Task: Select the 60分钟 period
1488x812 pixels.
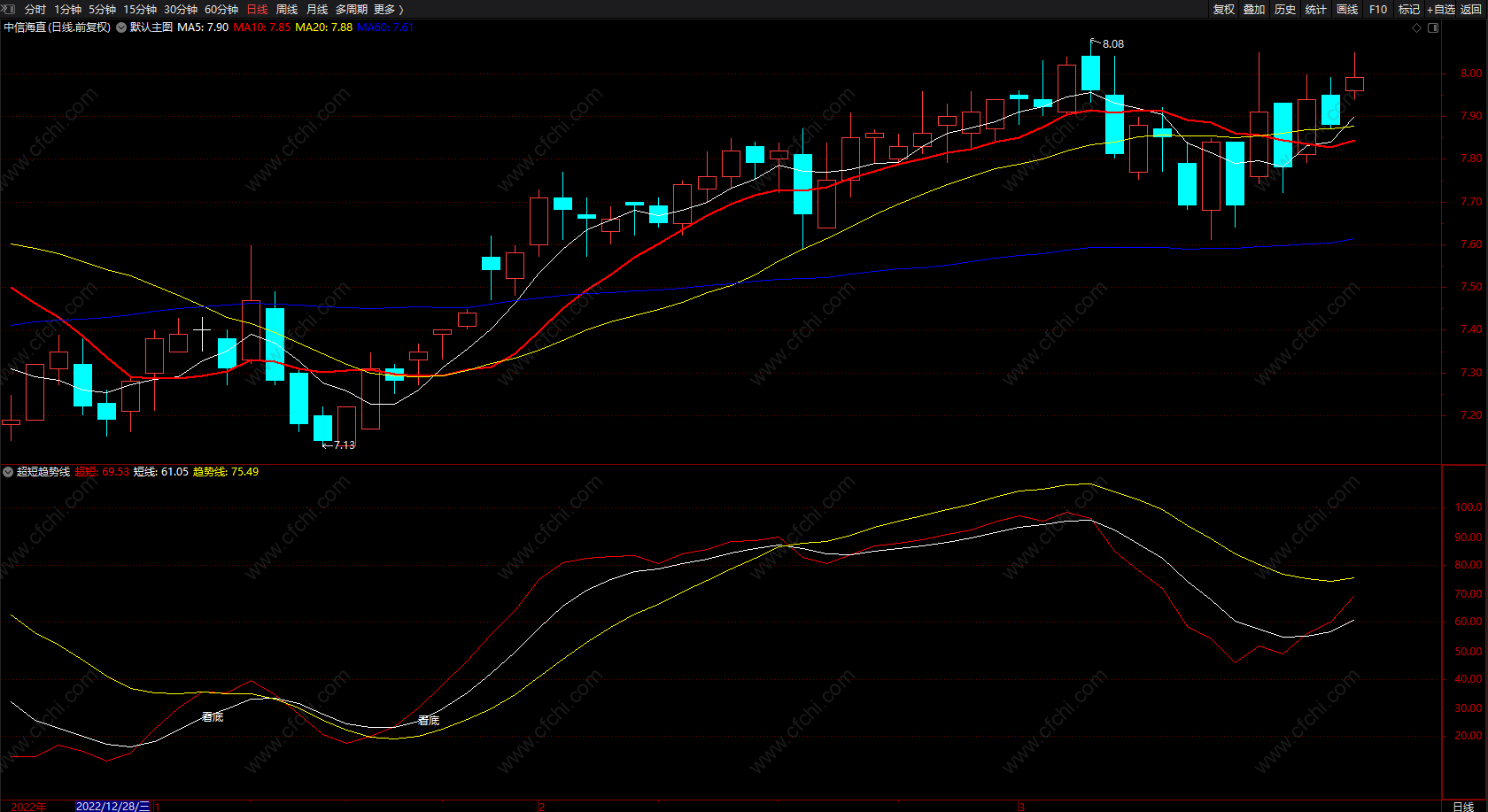Action: (x=221, y=9)
